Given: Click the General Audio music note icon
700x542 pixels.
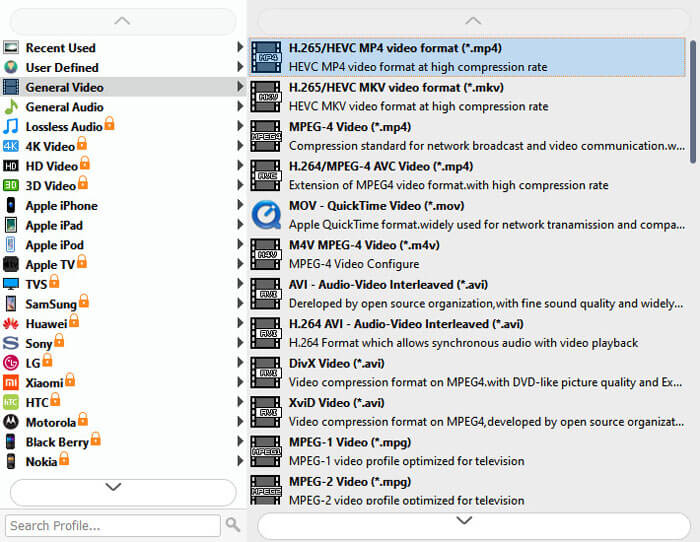Looking at the screenshot, I should click(11, 107).
